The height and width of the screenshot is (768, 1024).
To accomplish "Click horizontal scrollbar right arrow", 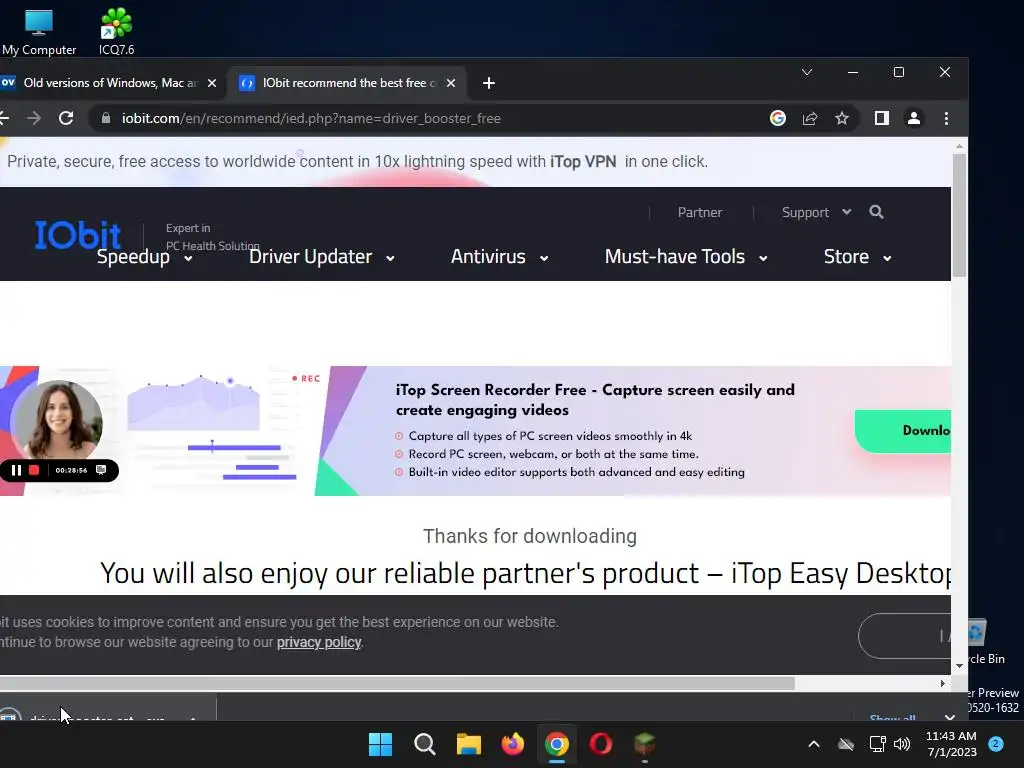I will (x=942, y=684).
